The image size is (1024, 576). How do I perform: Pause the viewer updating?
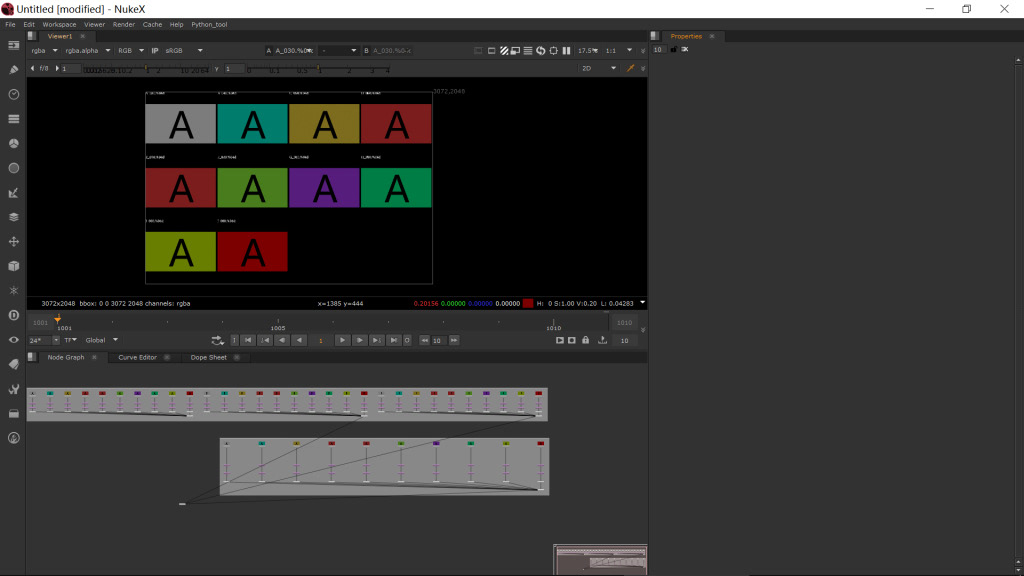(566, 50)
